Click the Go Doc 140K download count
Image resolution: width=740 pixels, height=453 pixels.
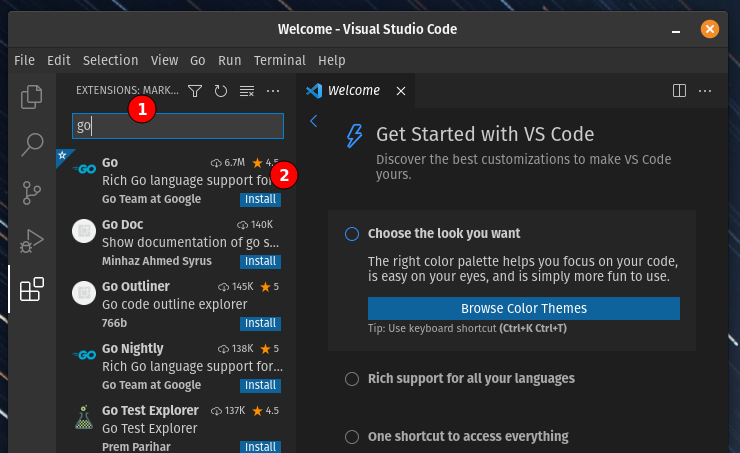tap(255, 225)
